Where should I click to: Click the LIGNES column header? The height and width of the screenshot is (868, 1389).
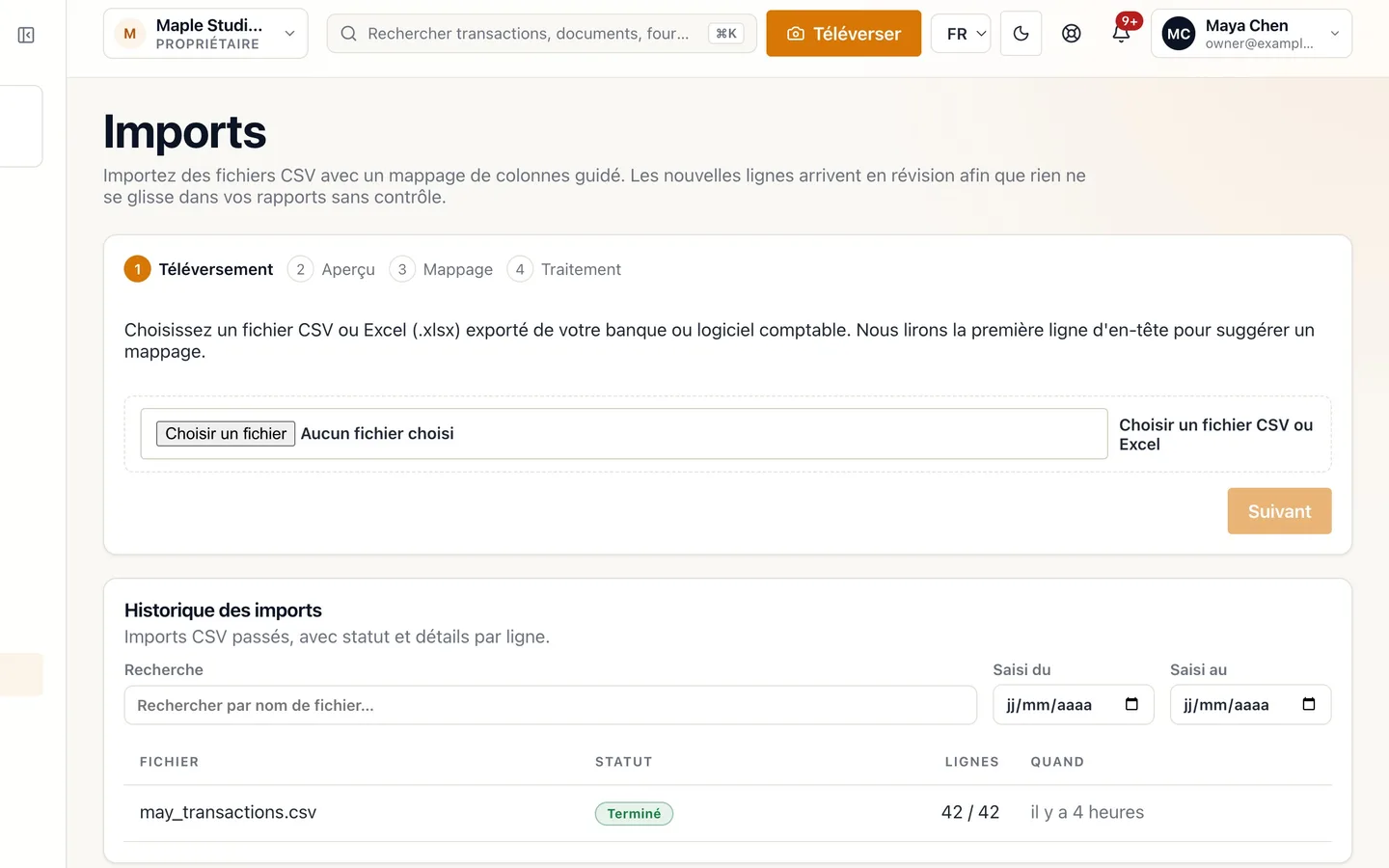pos(971,762)
